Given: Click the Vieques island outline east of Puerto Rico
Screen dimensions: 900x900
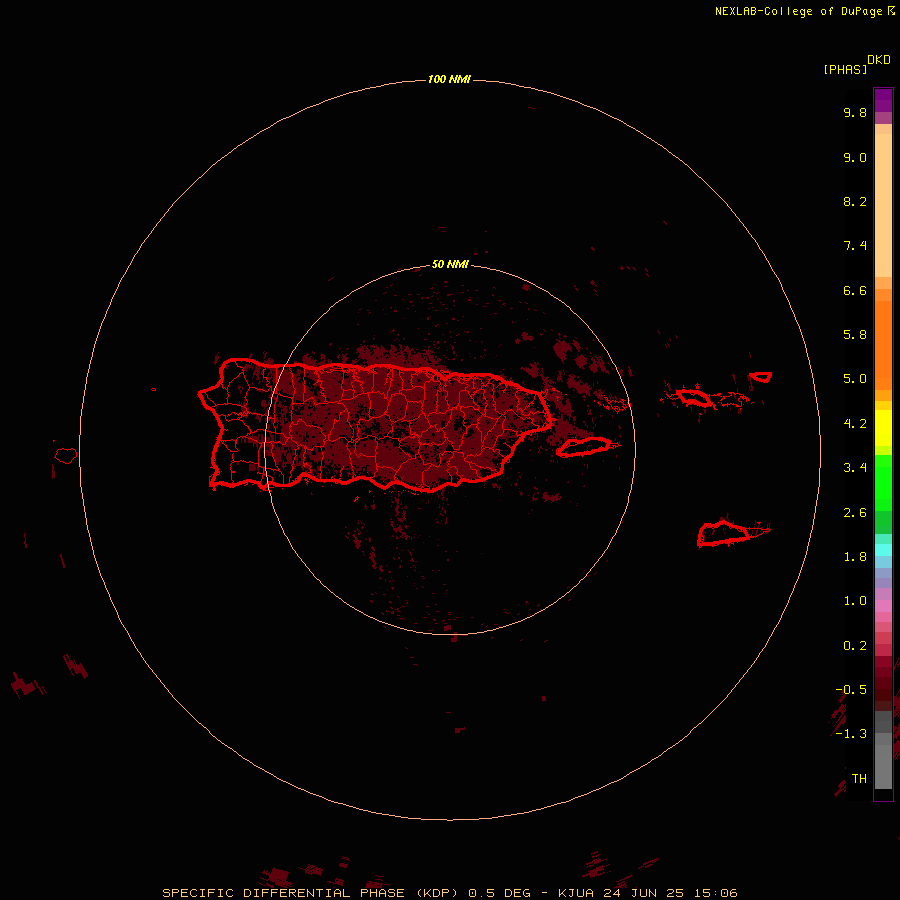Looking at the screenshot, I should coord(584,447).
